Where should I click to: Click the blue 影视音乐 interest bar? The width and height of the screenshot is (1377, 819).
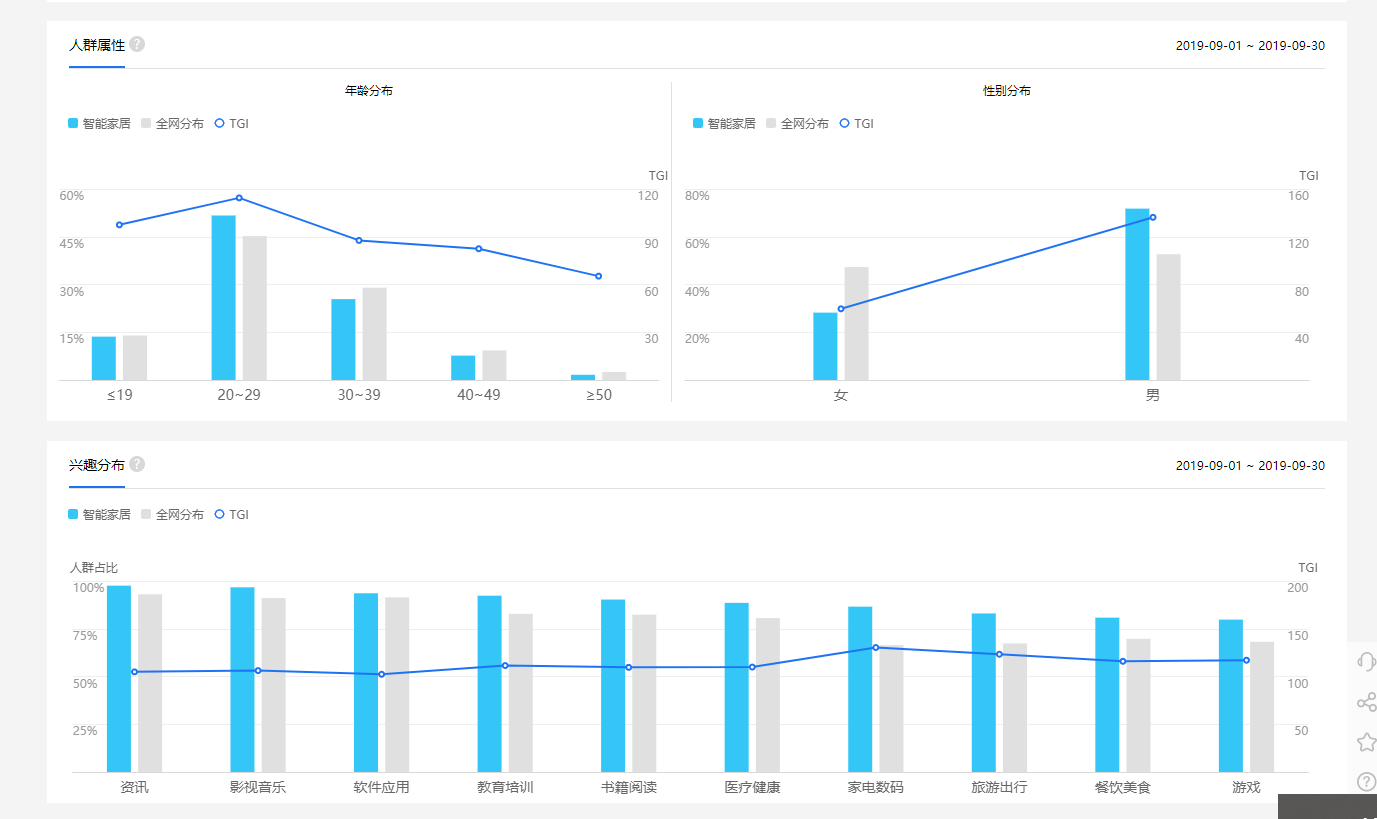[242, 680]
